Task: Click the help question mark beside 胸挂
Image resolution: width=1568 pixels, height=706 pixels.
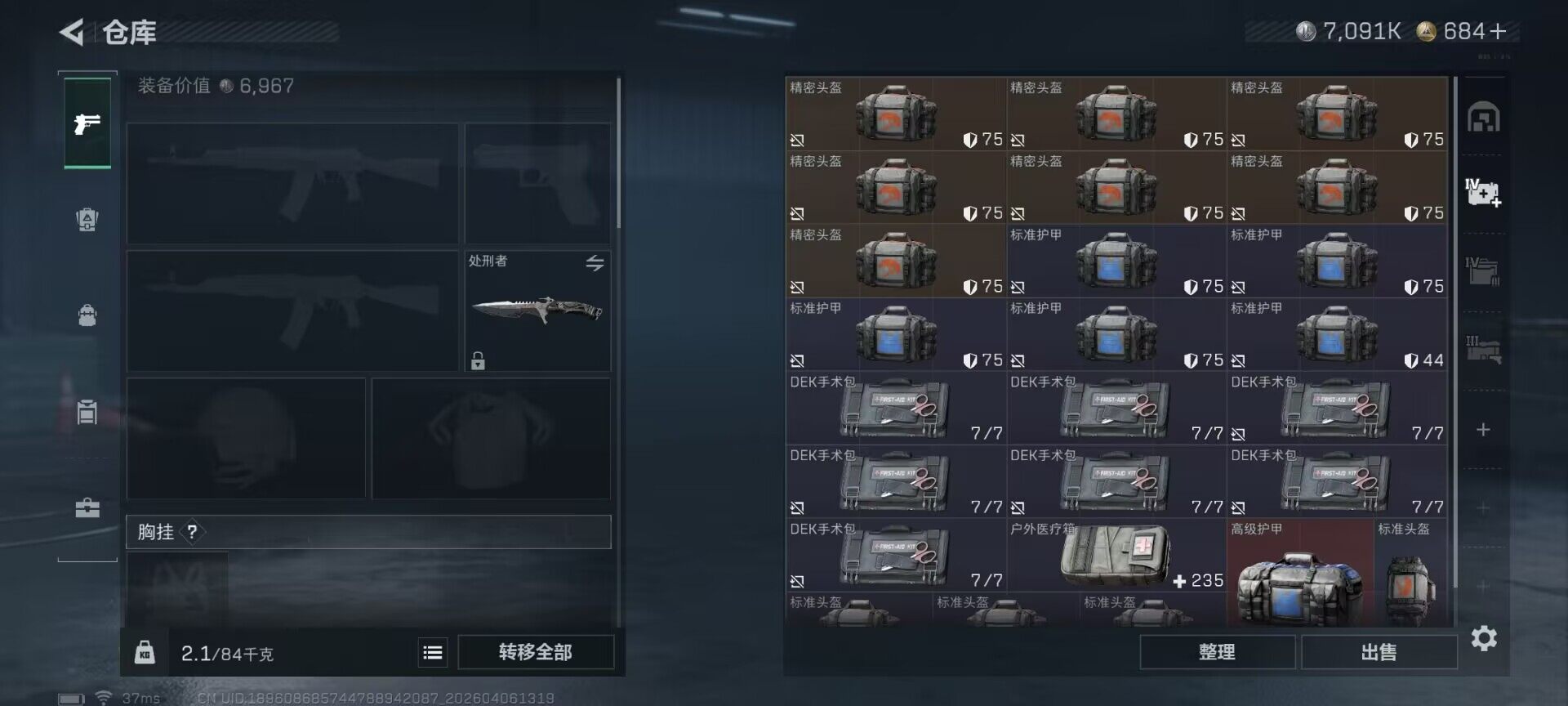Action: tap(192, 532)
